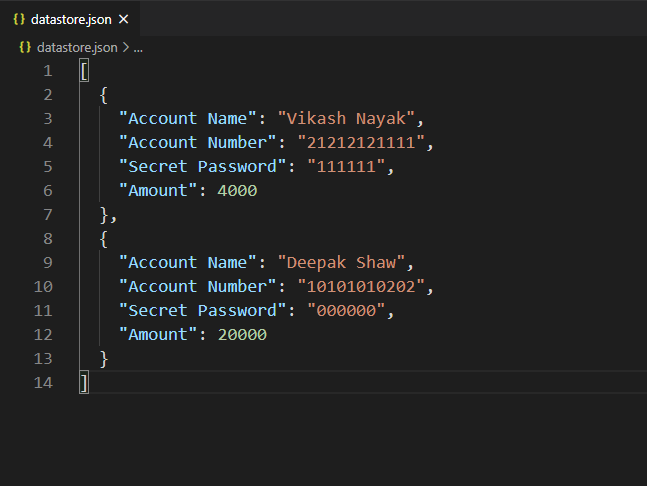Image resolution: width=647 pixels, height=486 pixels.
Task: Close the datastore.json editor tab
Action: click(x=122, y=18)
